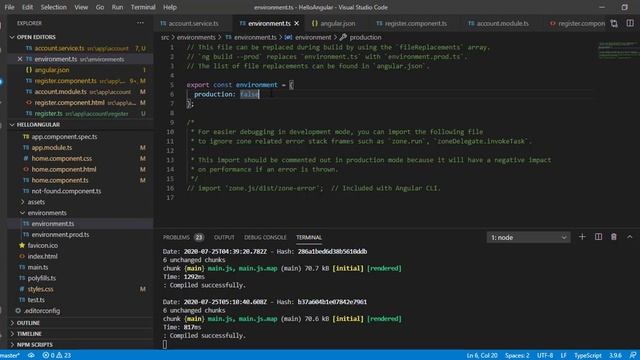Open environment.prod.ts in explorer tree

coord(60,235)
